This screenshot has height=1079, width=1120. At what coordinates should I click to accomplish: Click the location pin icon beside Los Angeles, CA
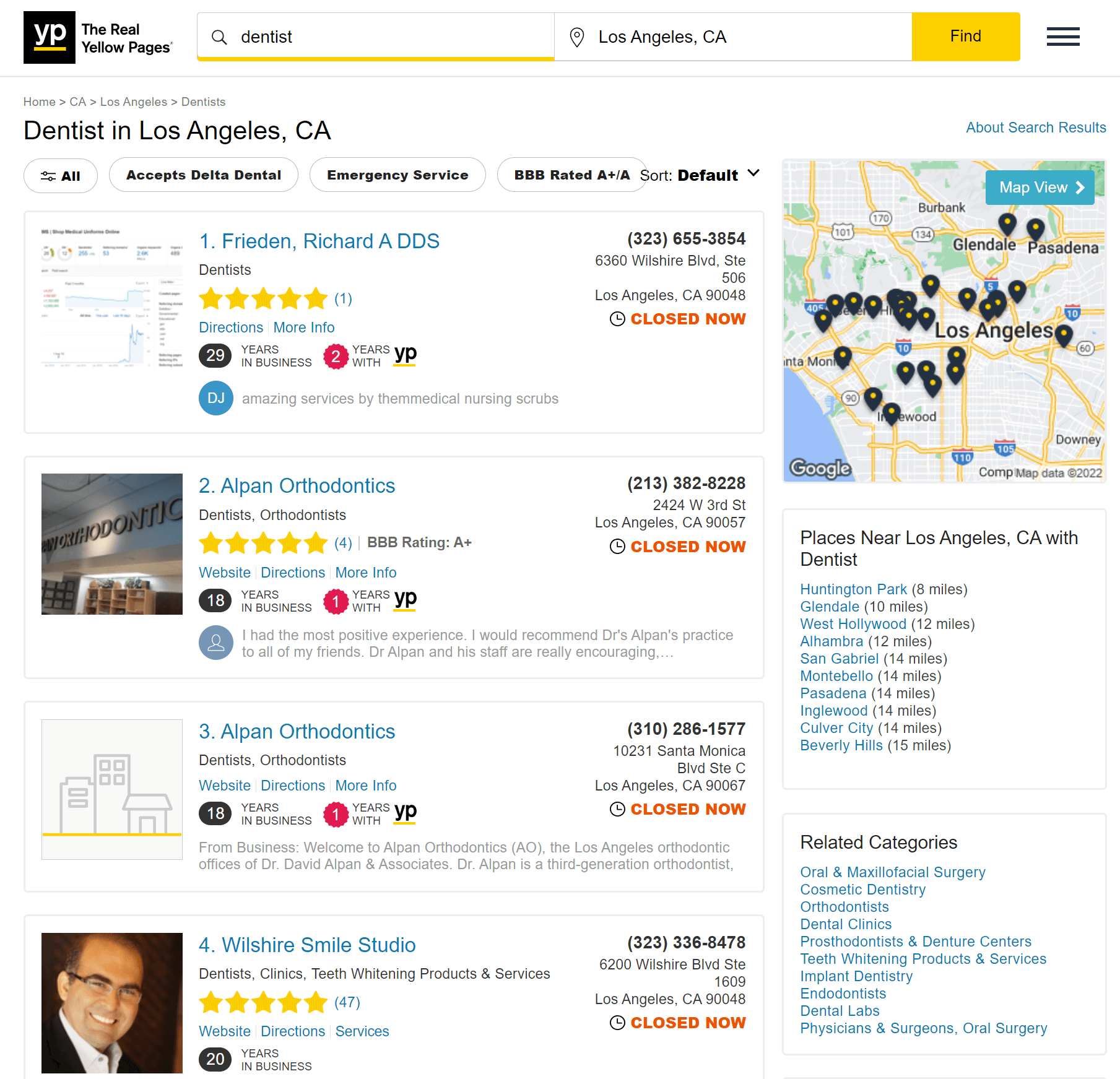click(x=577, y=37)
